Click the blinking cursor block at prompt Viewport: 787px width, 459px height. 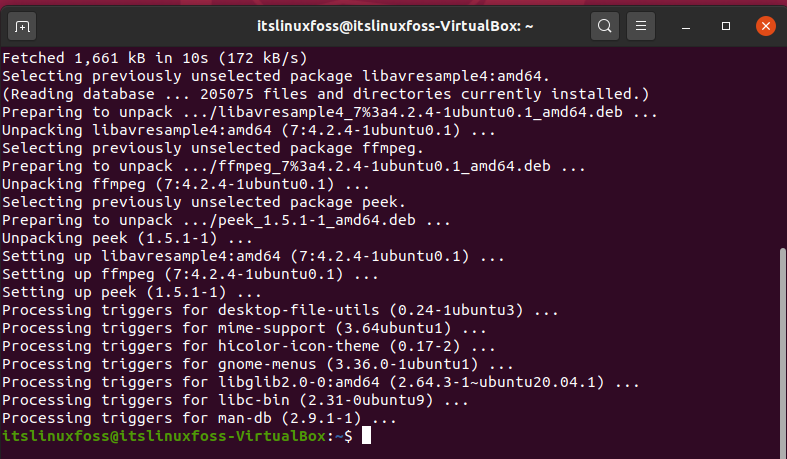coord(366,435)
